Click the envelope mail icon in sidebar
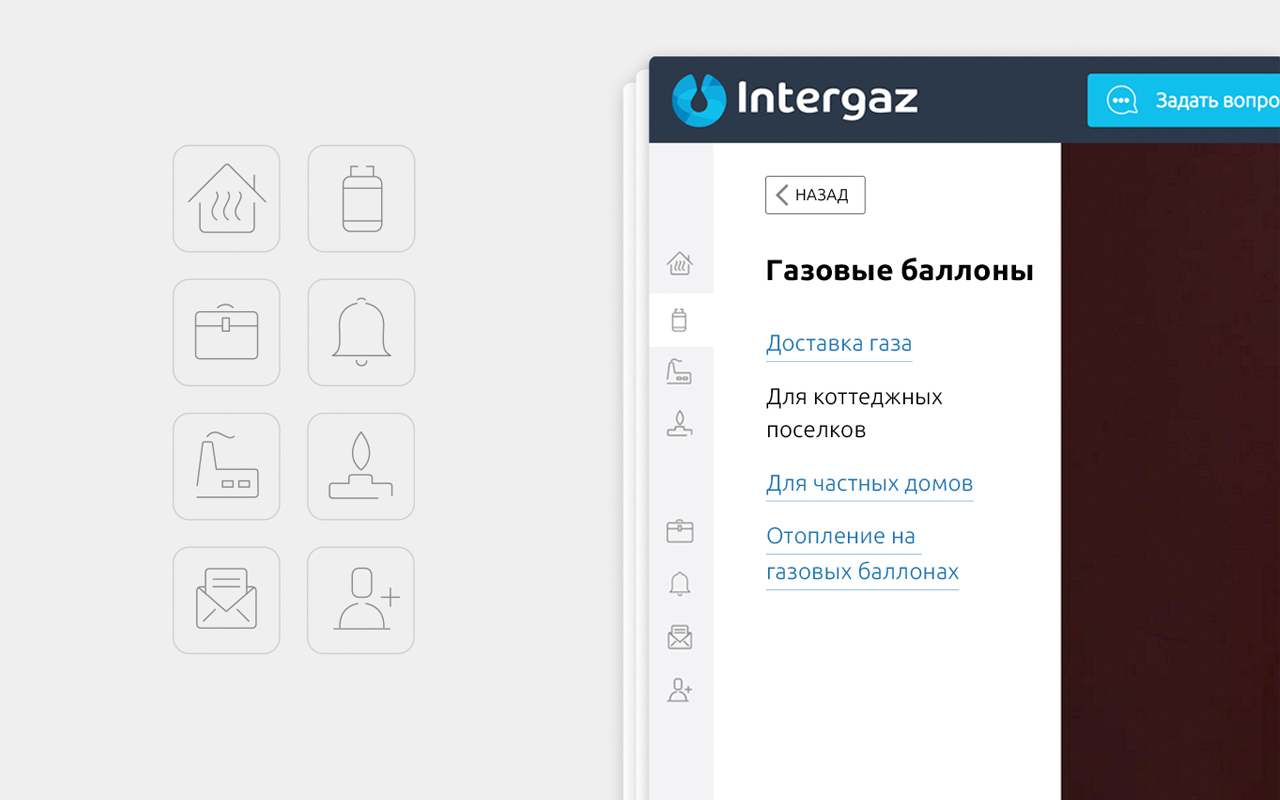Image resolution: width=1280 pixels, height=800 pixels. (x=680, y=637)
